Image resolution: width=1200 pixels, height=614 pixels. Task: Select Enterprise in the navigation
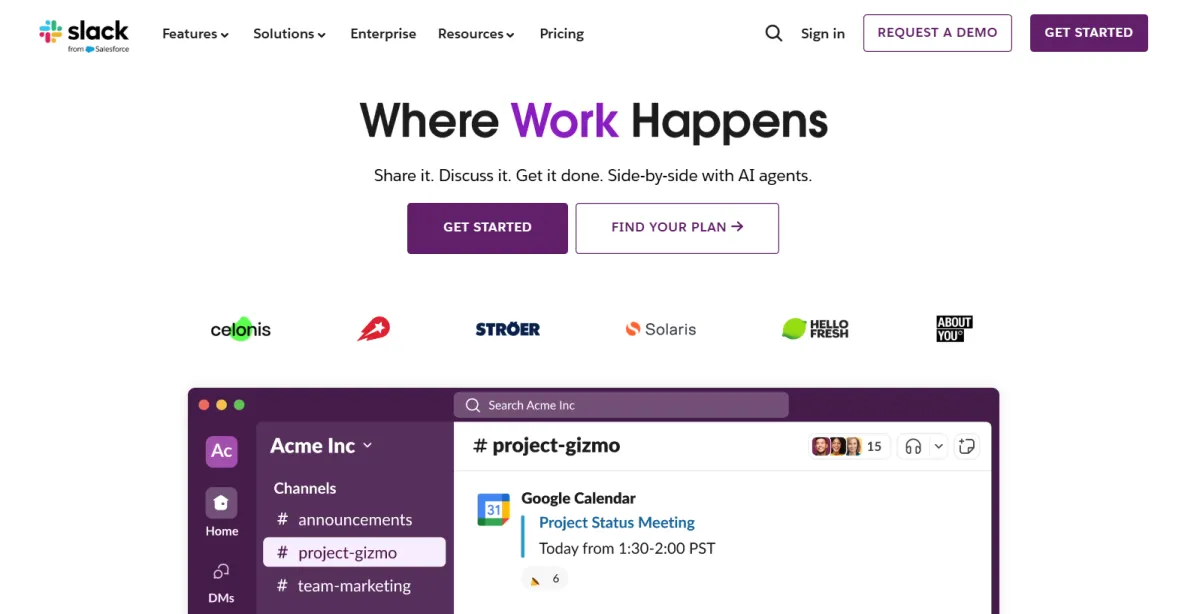click(x=383, y=33)
